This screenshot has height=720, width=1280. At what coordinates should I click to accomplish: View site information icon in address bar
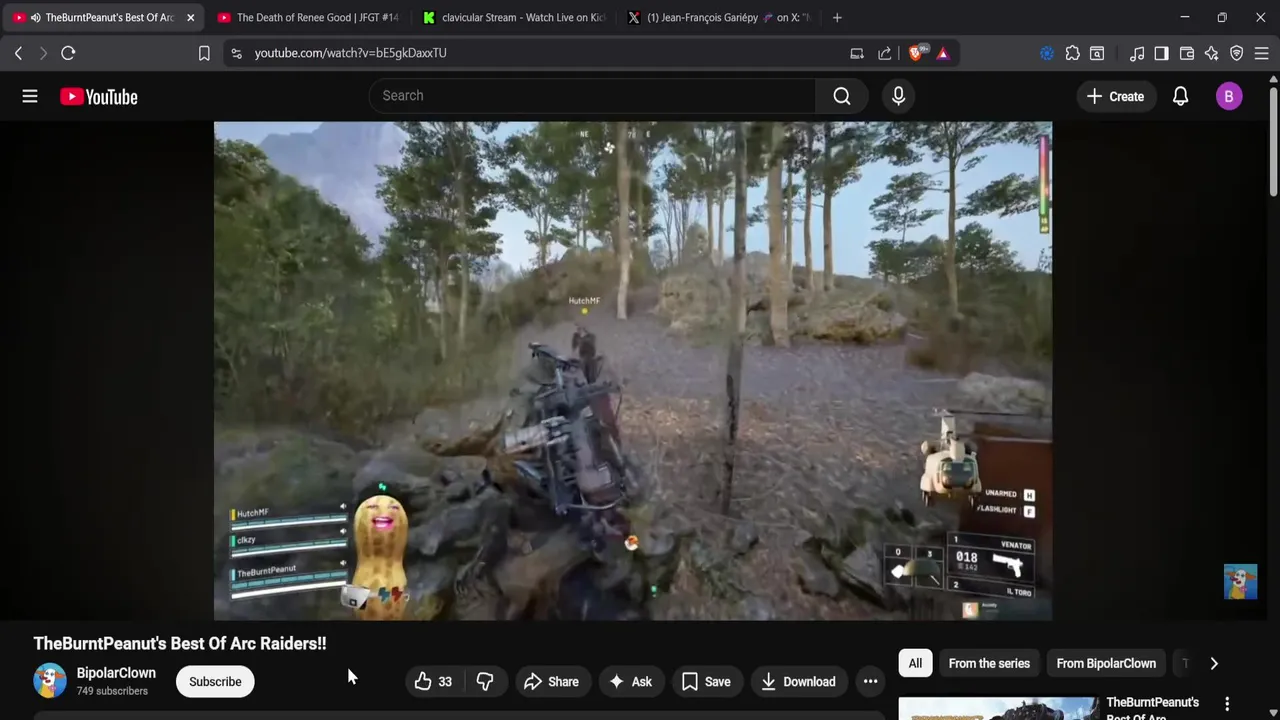click(x=236, y=53)
